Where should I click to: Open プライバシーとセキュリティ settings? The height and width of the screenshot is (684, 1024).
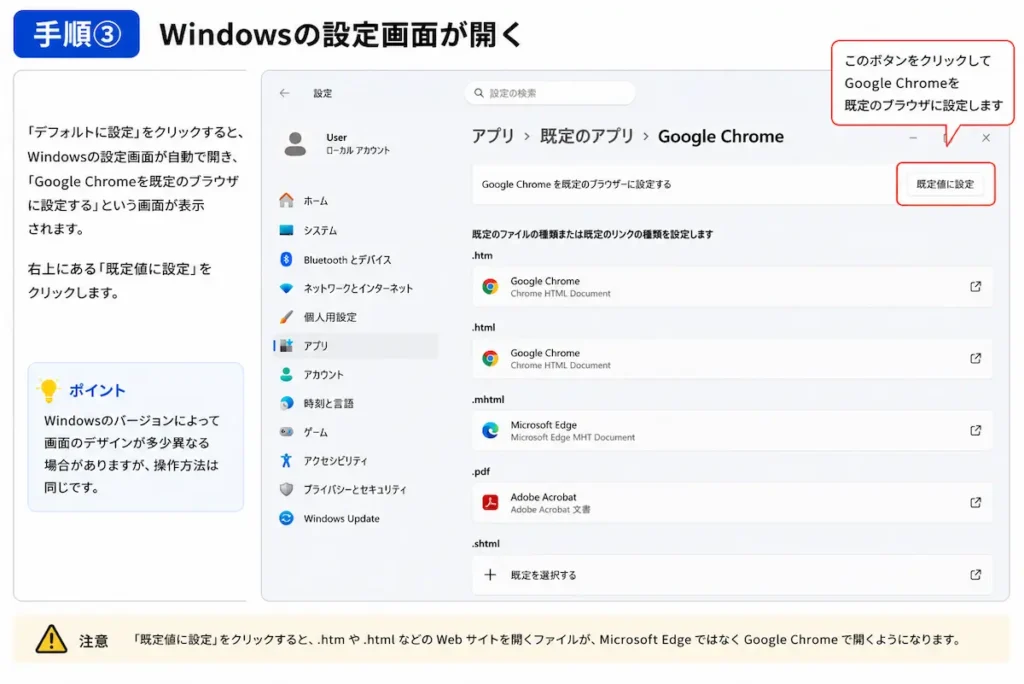355,489
